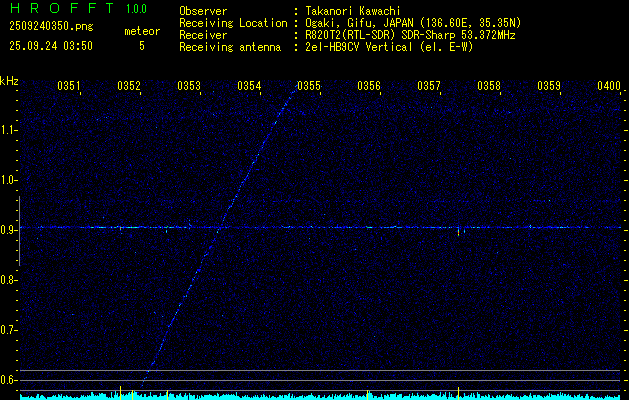Click the receiver text R820T2(RTL-SDR) SDR-Sharp 53.372MHz
Viewport: 629px width, 400px height.
[x=410, y=35]
